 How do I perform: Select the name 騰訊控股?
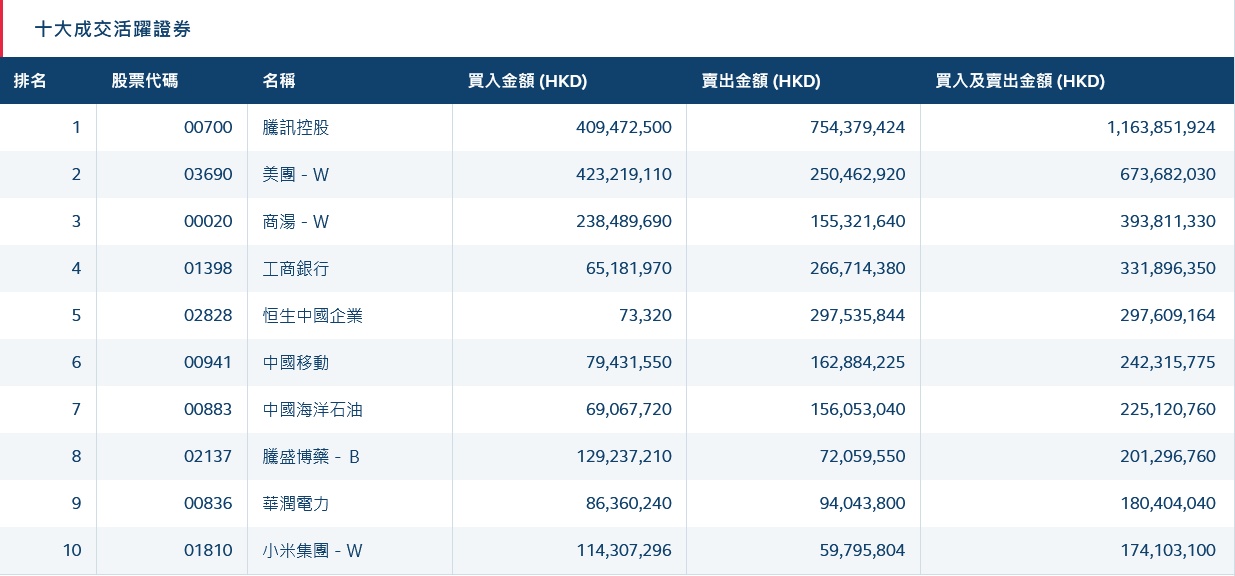tap(296, 127)
